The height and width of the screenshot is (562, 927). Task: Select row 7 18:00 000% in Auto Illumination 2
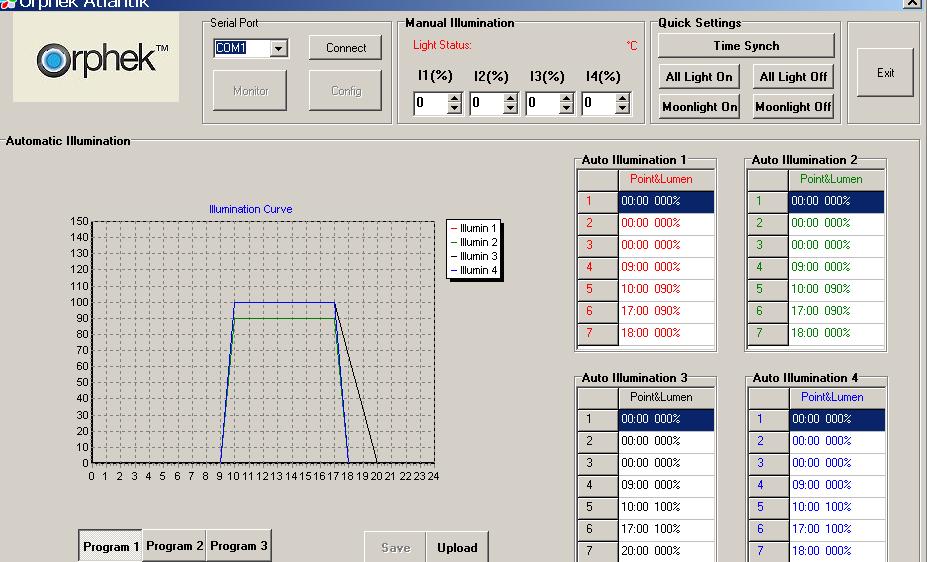[x=816, y=333]
